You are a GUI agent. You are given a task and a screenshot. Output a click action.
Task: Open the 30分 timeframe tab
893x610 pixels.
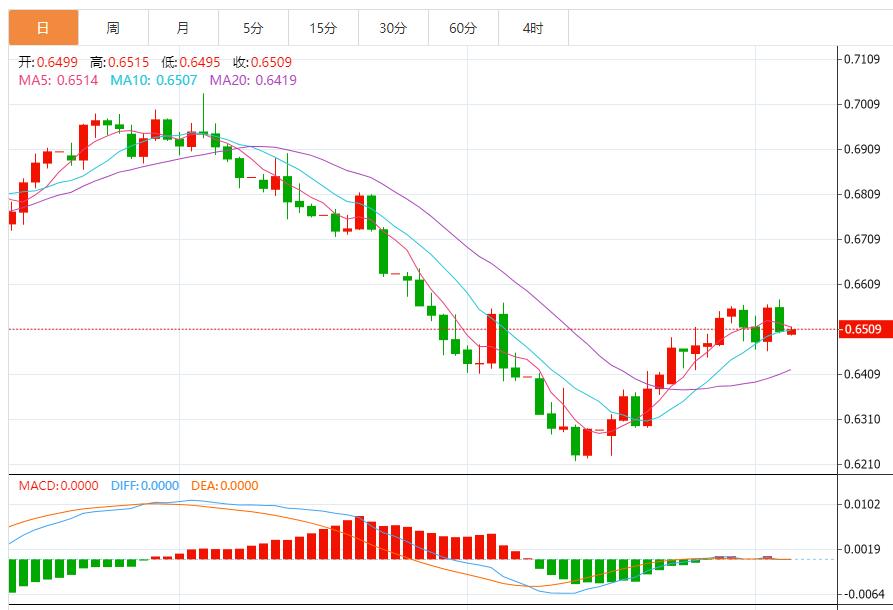tap(394, 27)
